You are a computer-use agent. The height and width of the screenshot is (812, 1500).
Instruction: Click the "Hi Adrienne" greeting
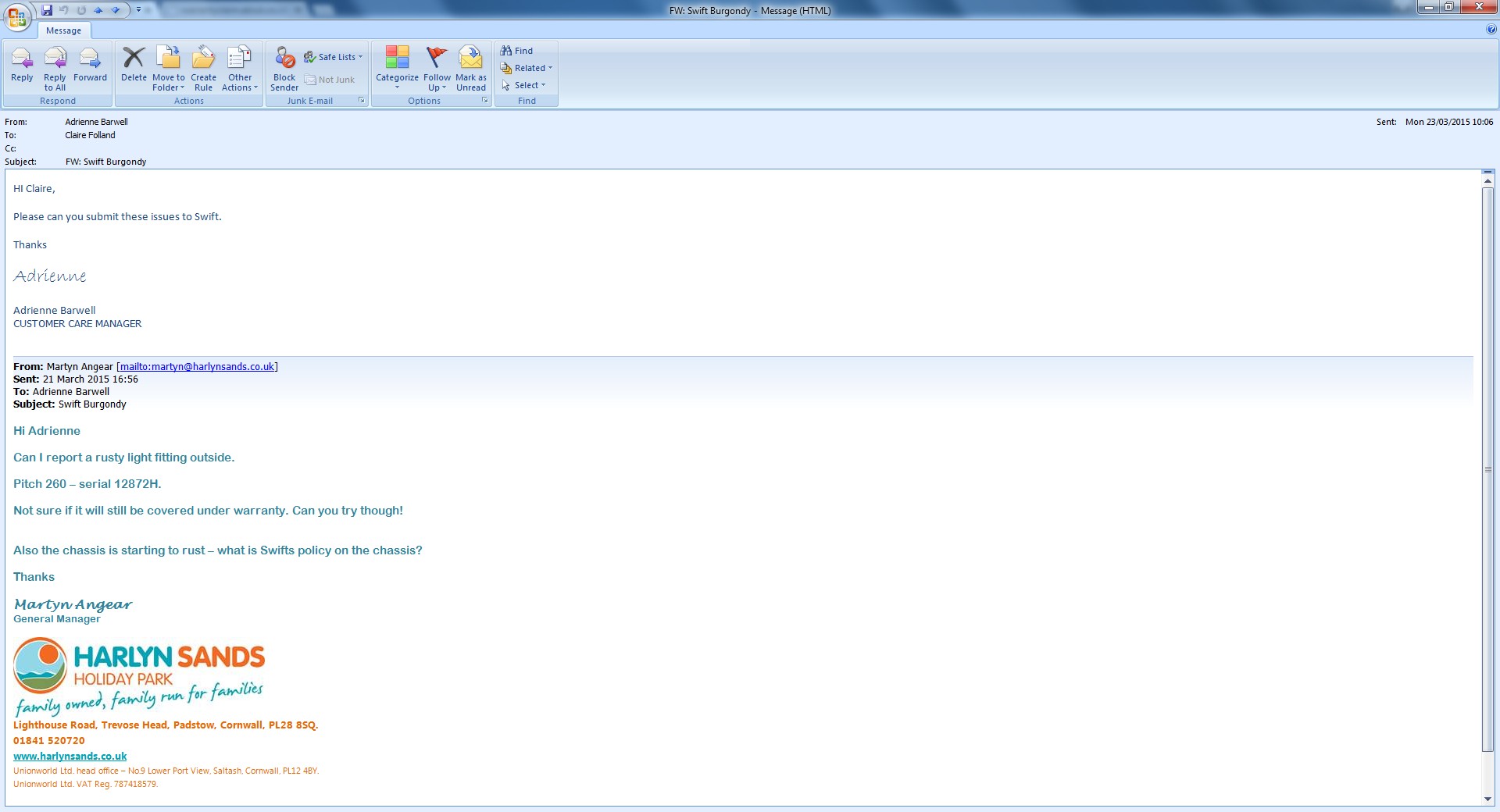click(x=47, y=431)
